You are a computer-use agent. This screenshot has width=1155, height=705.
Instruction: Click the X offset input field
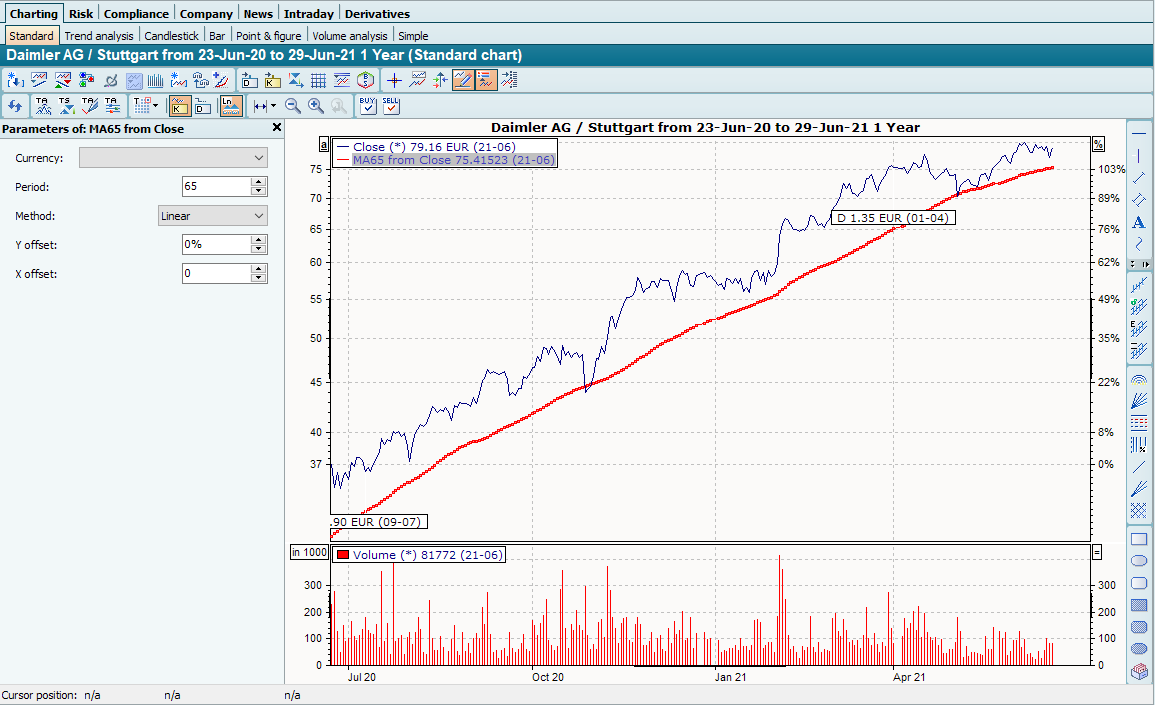click(x=215, y=274)
